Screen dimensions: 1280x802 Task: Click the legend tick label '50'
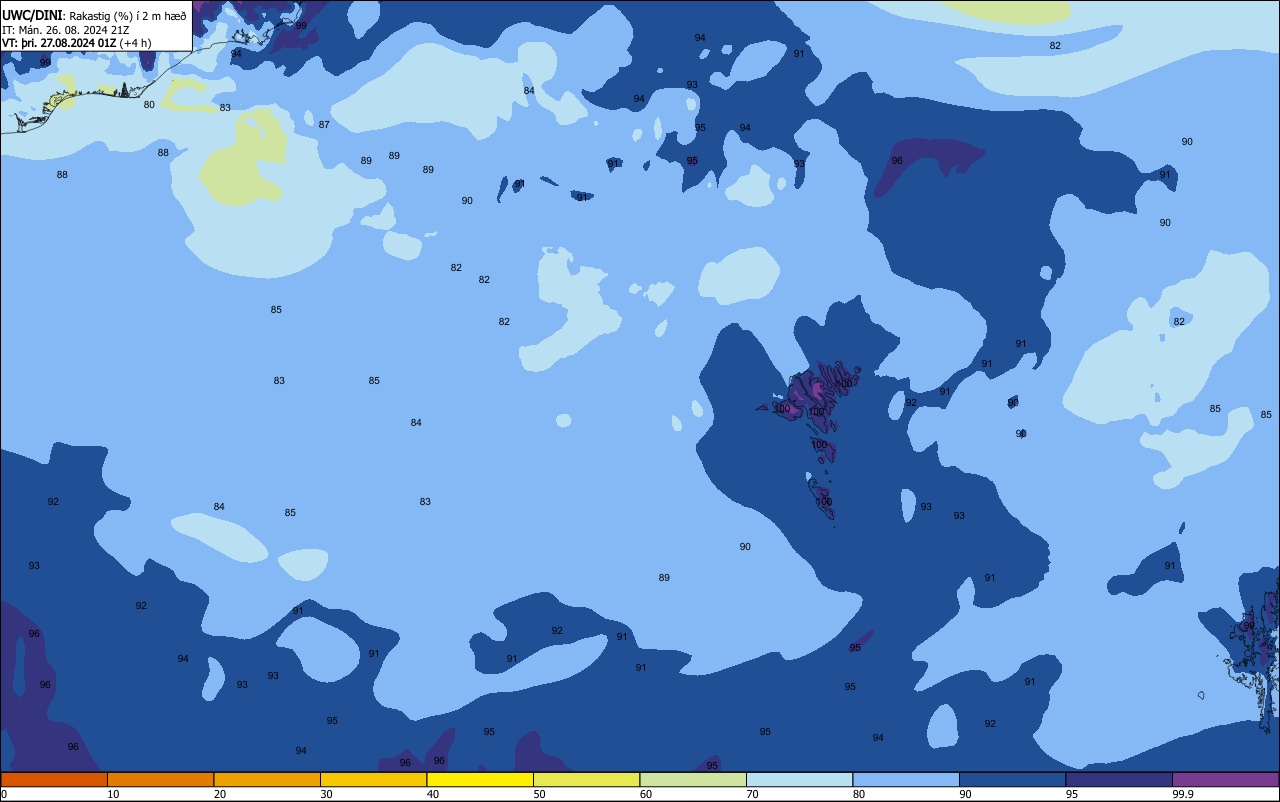(x=539, y=794)
